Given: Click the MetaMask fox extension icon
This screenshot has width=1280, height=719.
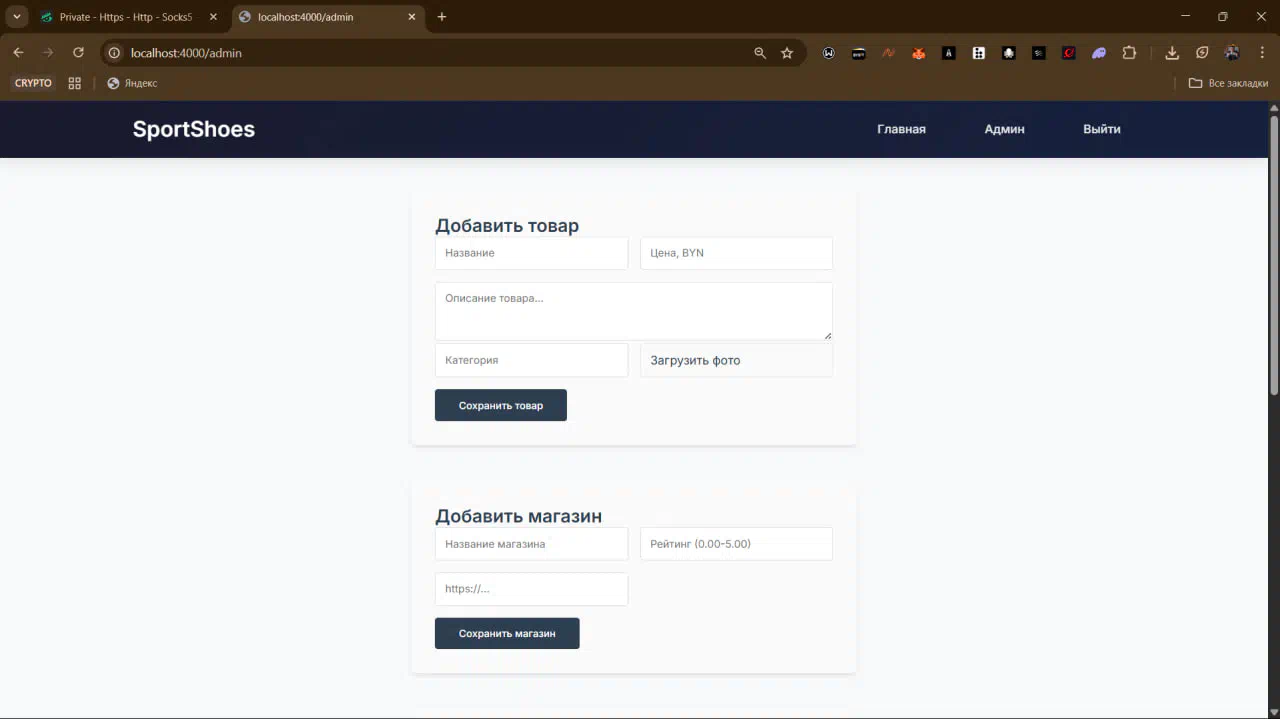Looking at the screenshot, I should click(918, 53).
